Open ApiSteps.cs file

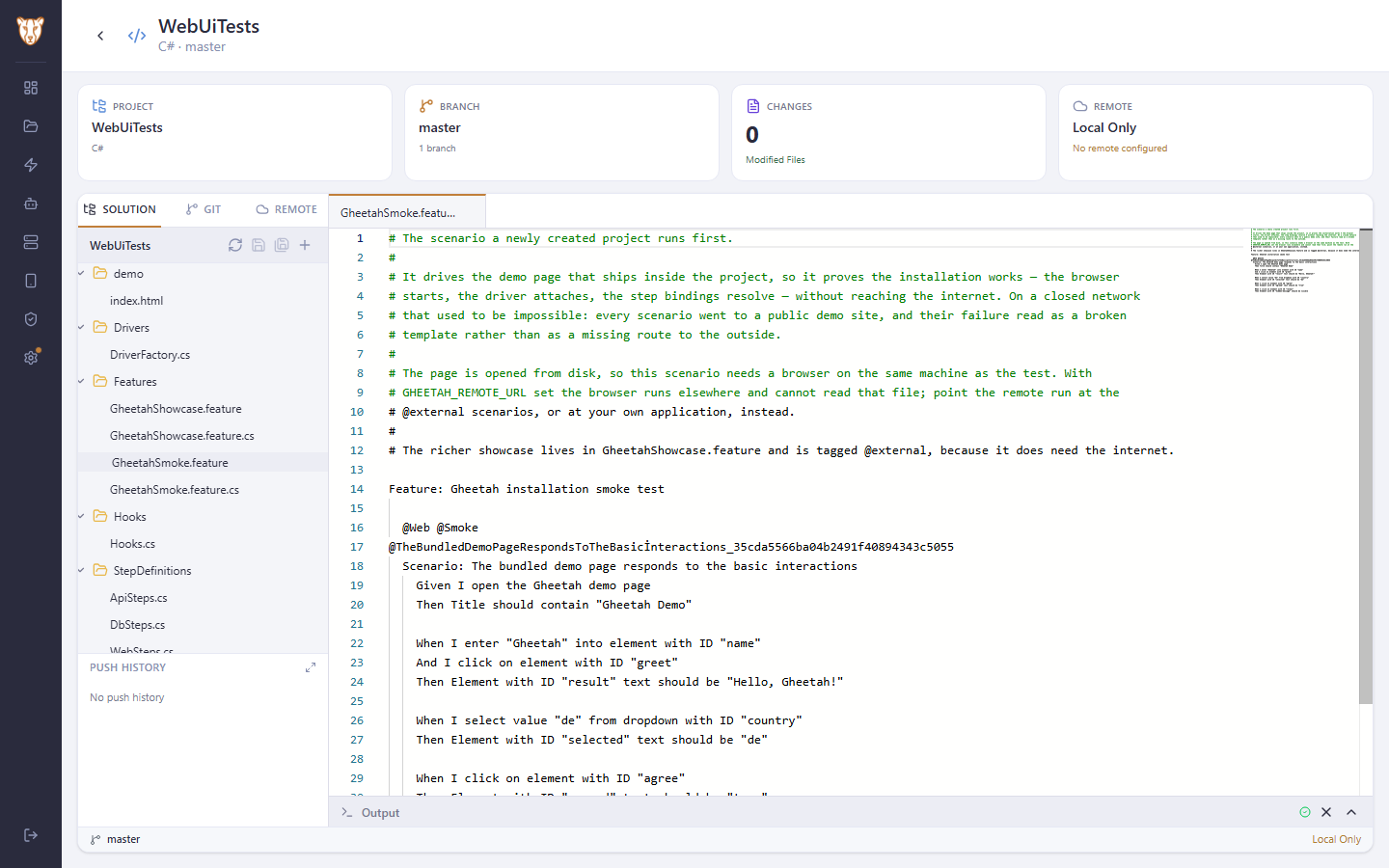(x=139, y=598)
